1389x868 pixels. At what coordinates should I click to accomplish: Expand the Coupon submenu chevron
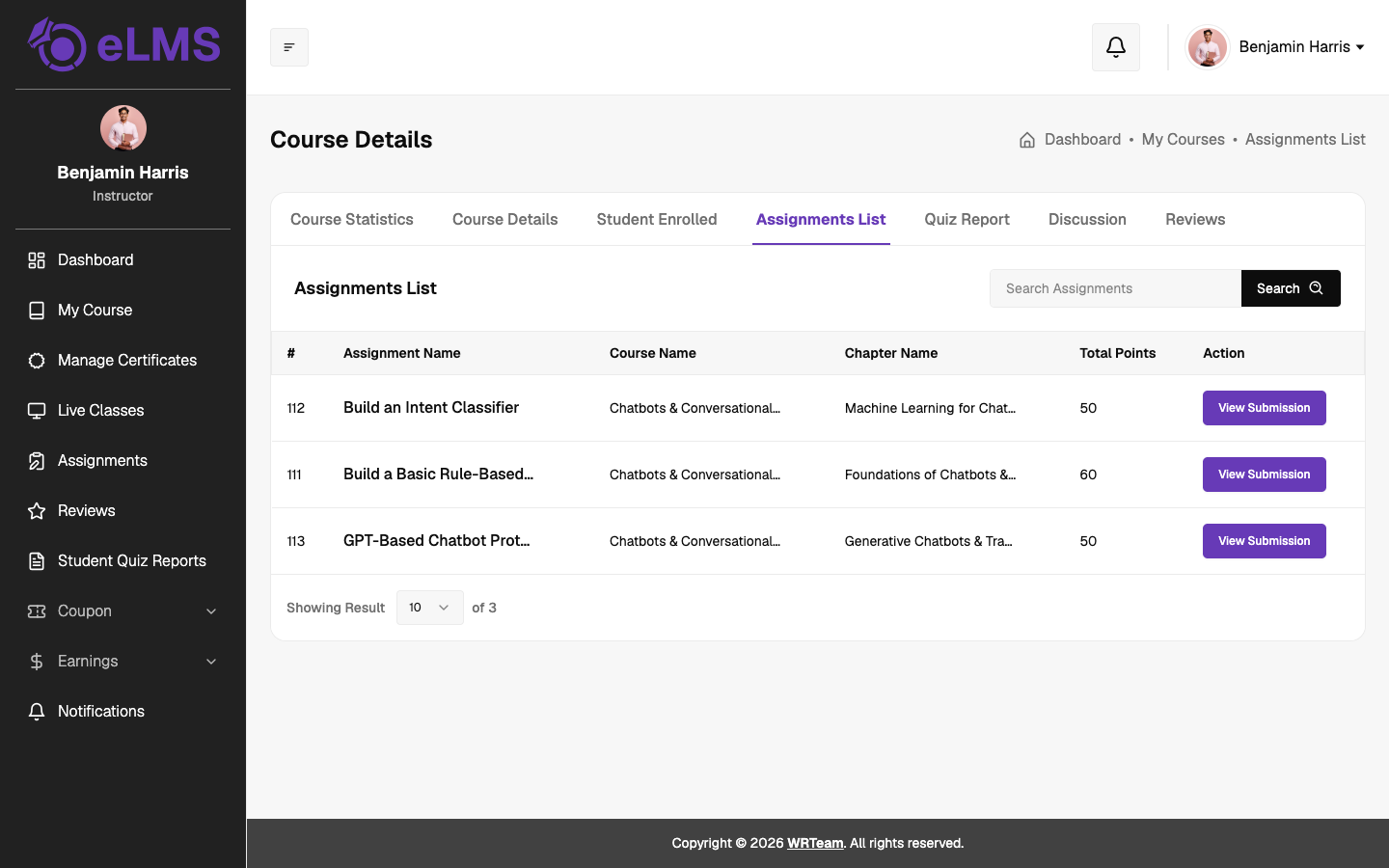211,611
